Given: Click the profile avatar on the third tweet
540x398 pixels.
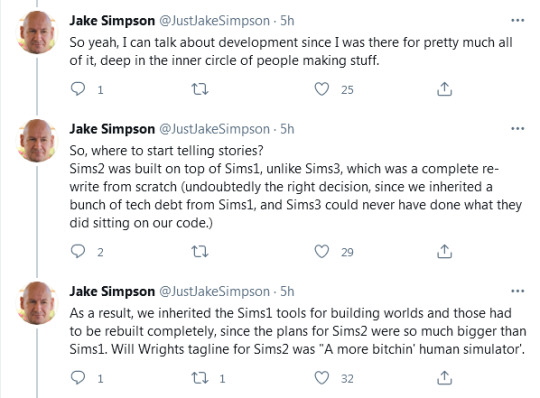Looking at the screenshot, I should (x=37, y=303).
